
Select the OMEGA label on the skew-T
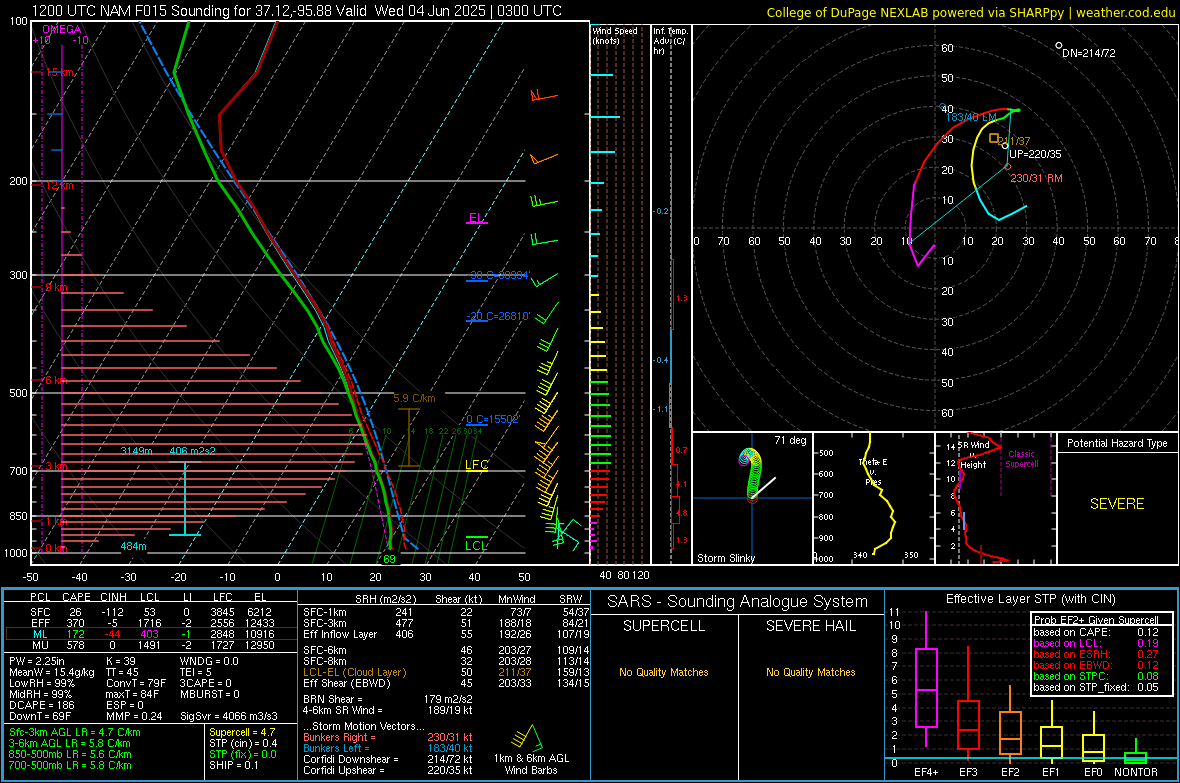coord(62,29)
